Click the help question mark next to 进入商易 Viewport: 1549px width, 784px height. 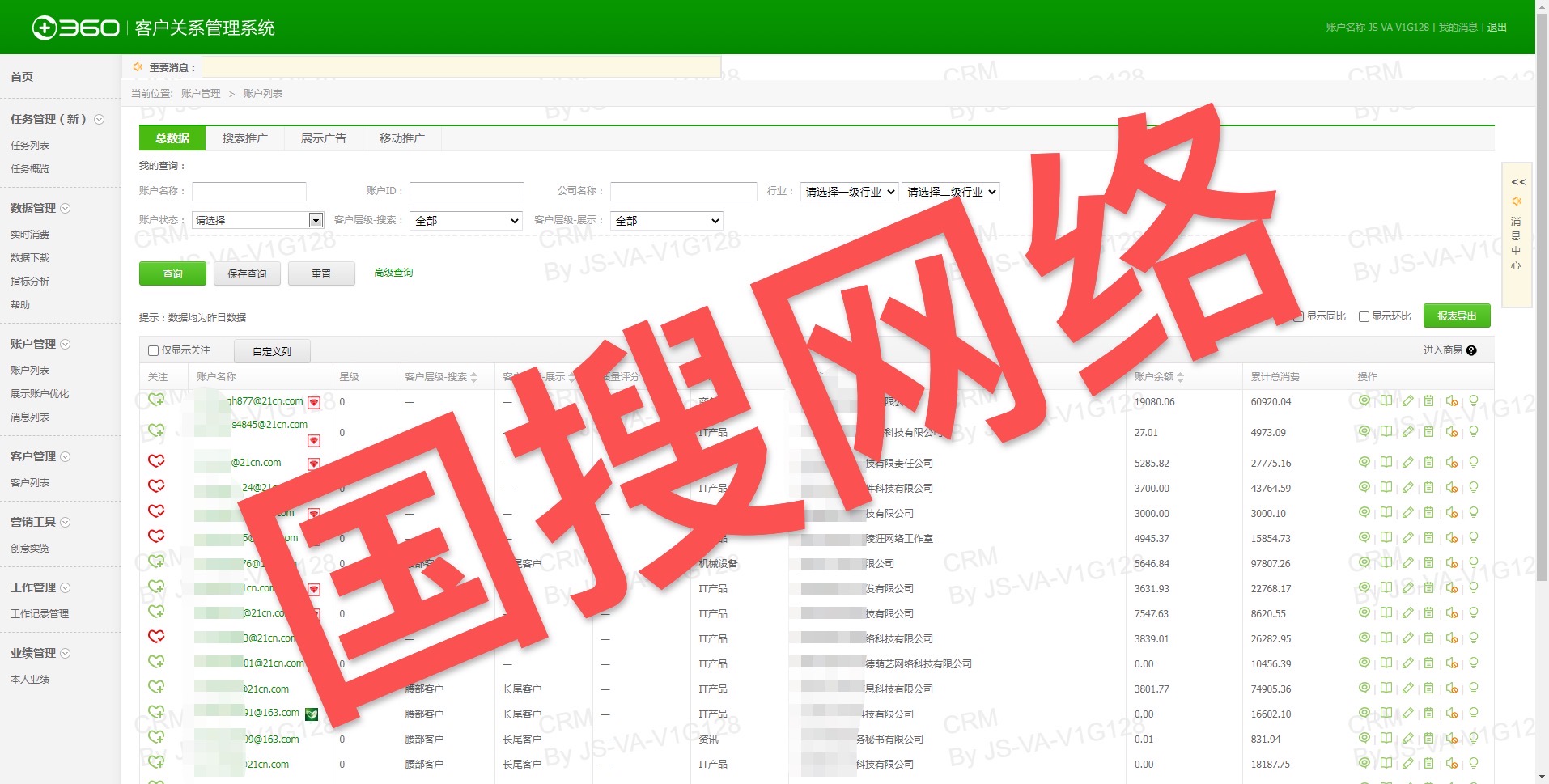(1471, 350)
